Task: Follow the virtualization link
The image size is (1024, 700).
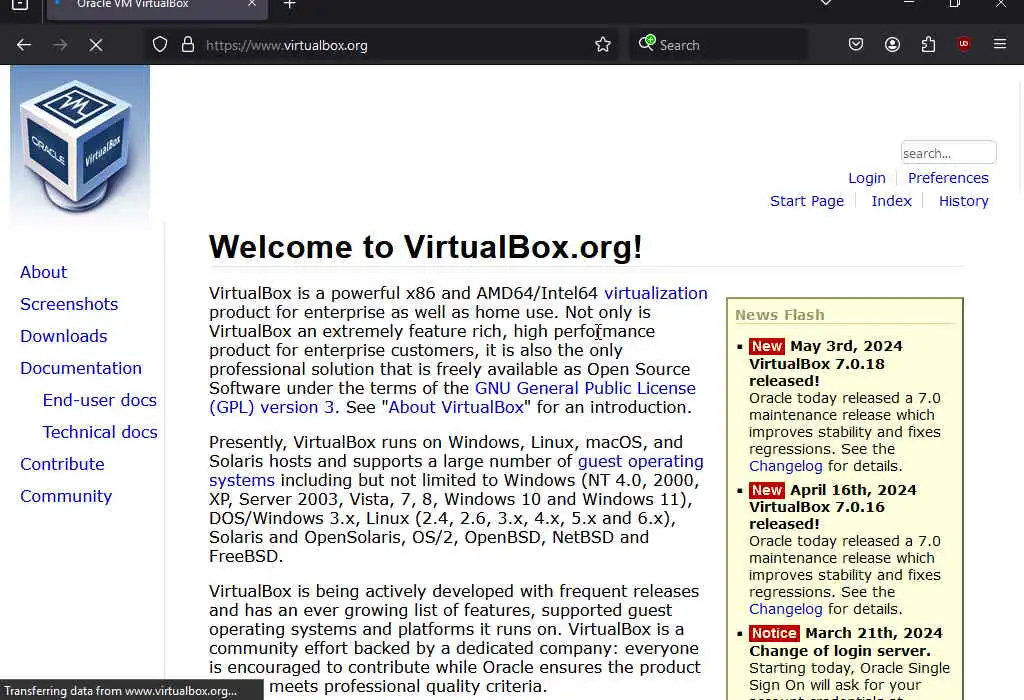Action: coord(656,293)
